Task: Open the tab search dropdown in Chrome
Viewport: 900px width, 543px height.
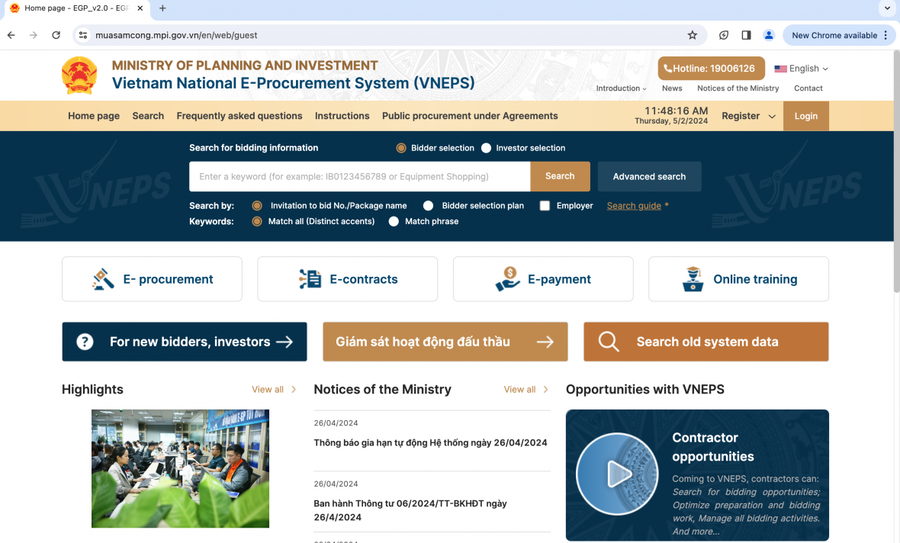Action: (x=887, y=8)
